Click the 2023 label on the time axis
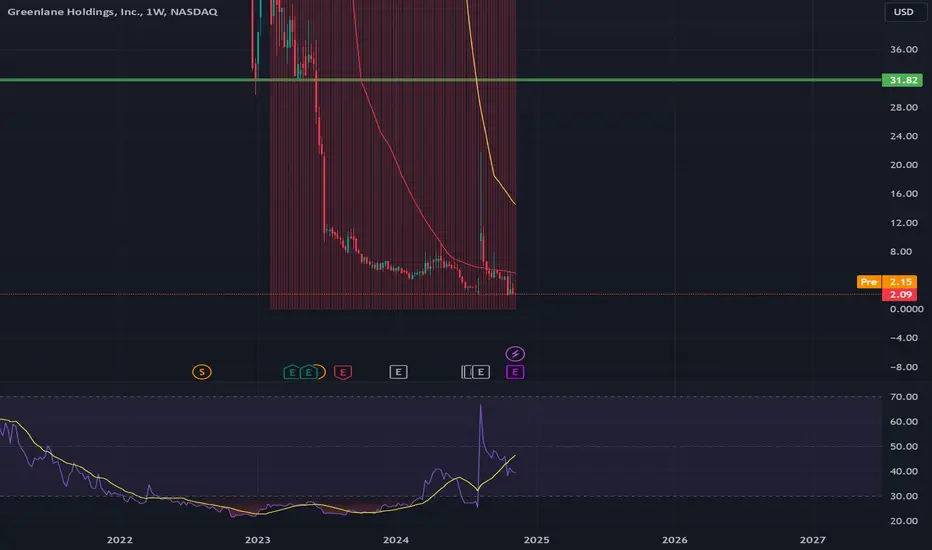 point(257,540)
